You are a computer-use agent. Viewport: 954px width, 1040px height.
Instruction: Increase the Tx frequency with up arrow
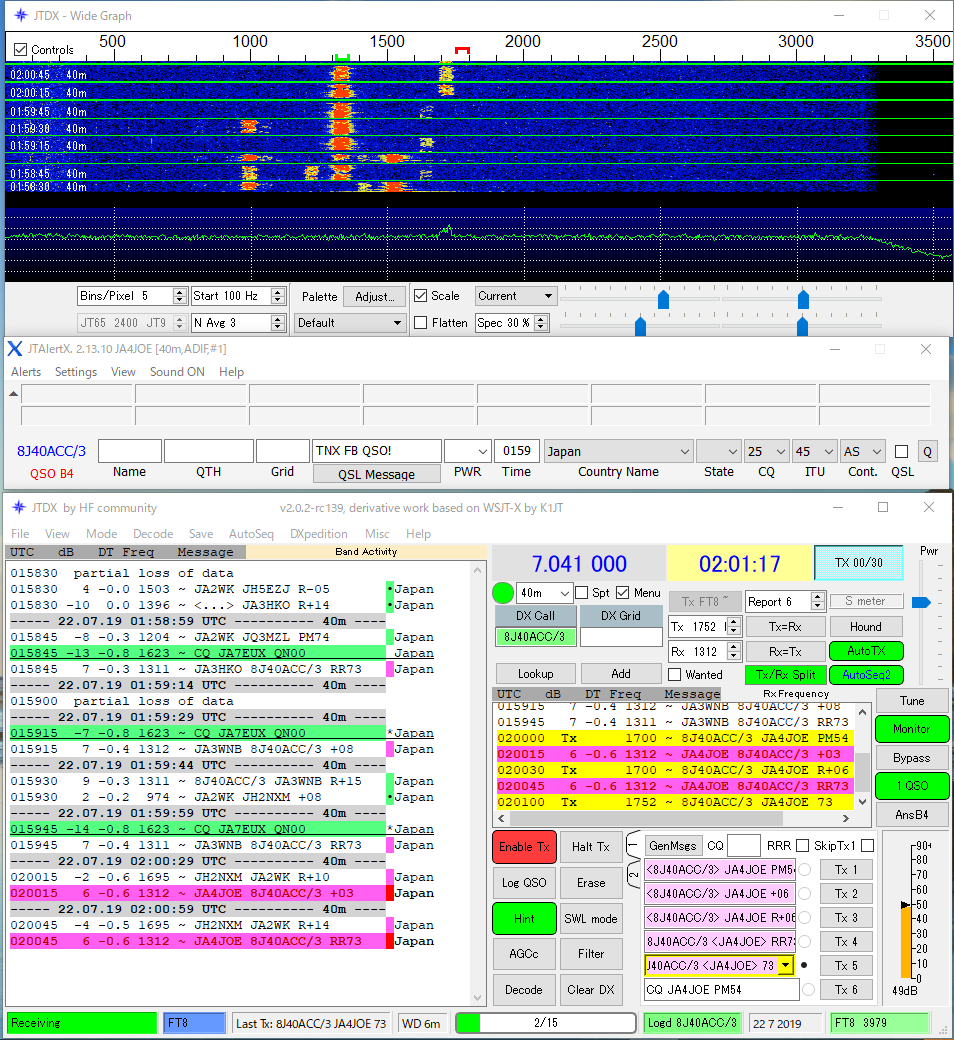pos(733,622)
